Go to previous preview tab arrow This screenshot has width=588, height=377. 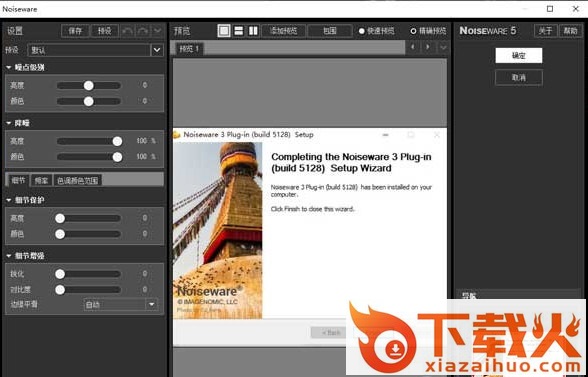coord(413,47)
